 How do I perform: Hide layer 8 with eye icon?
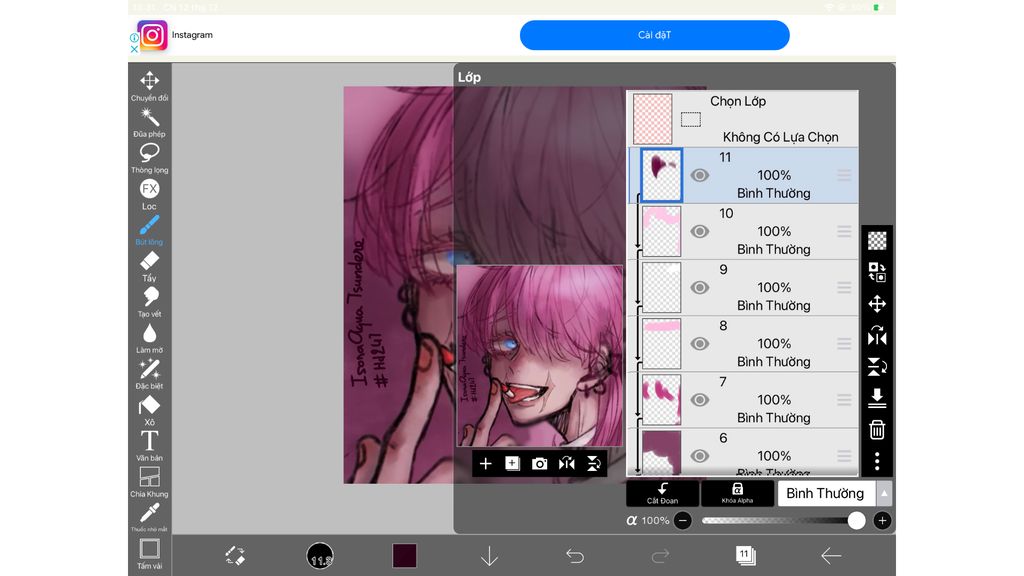pos(699,344)
